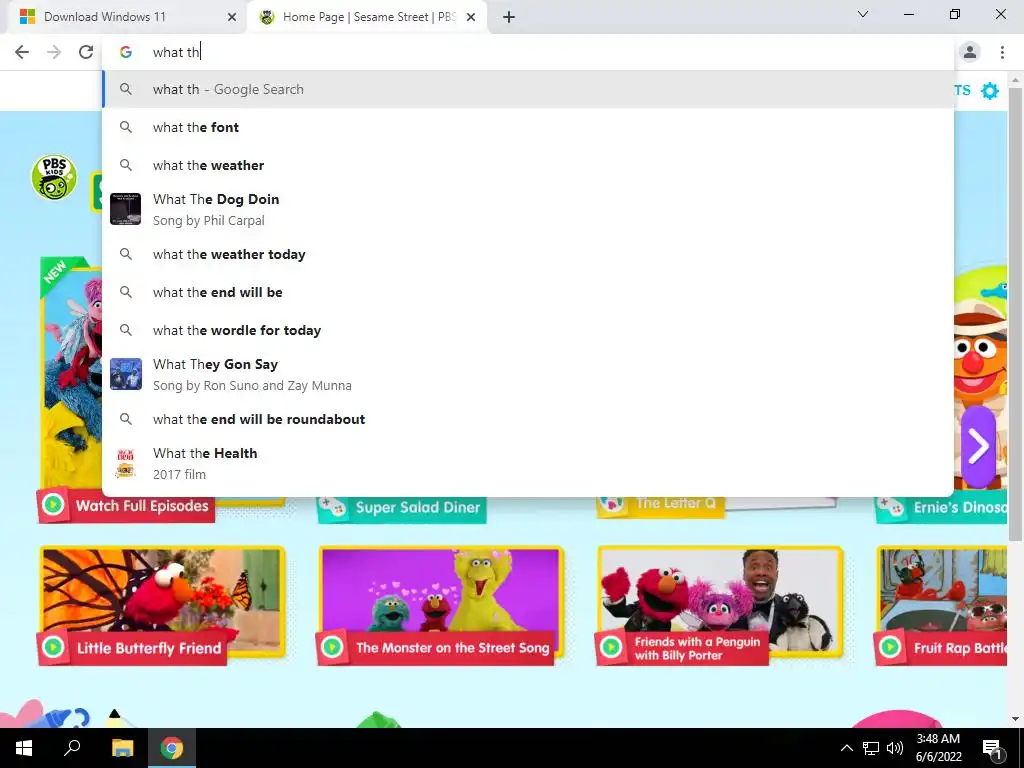Click the page vertical scrollbar thumb
This screenshot has width=1024, height=768.
tap(1016, 313)
